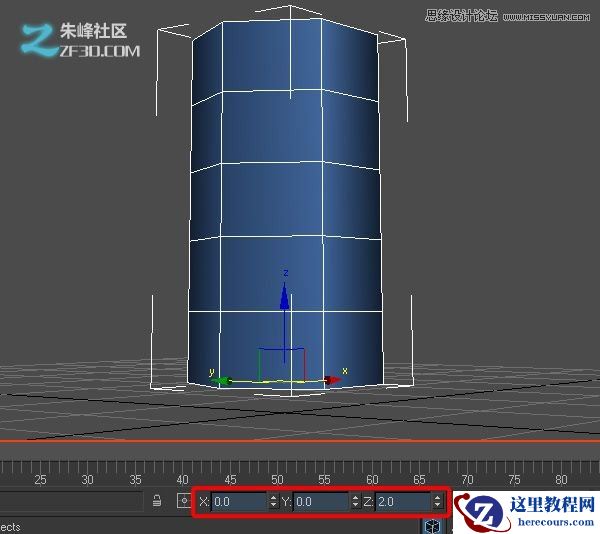Click the Z coordinate spinner arrows
Image resolution: width=600 pixels, height=534 pixels.
click(438, 501)
